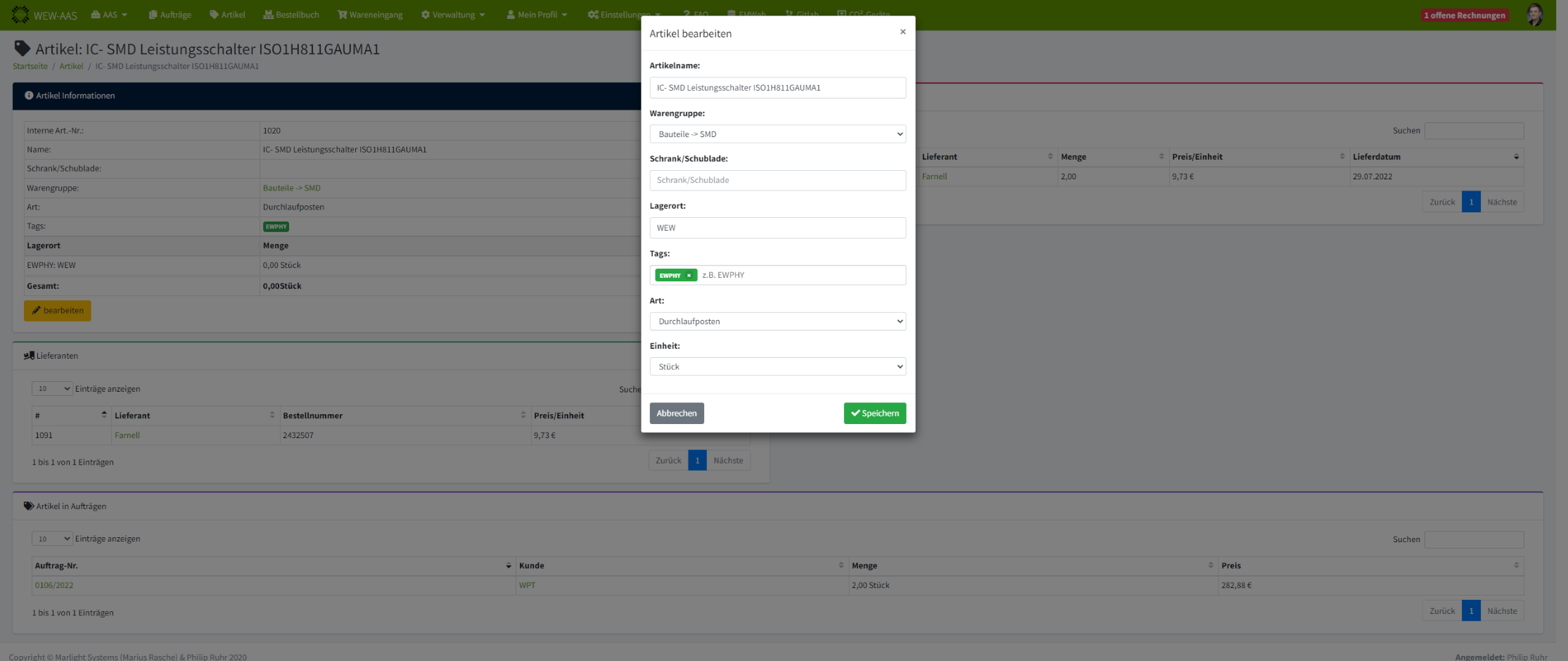Open the 1 offene Rechnungen badge
Screen dimensions: 1568x661
click(x=1465, y=15)
